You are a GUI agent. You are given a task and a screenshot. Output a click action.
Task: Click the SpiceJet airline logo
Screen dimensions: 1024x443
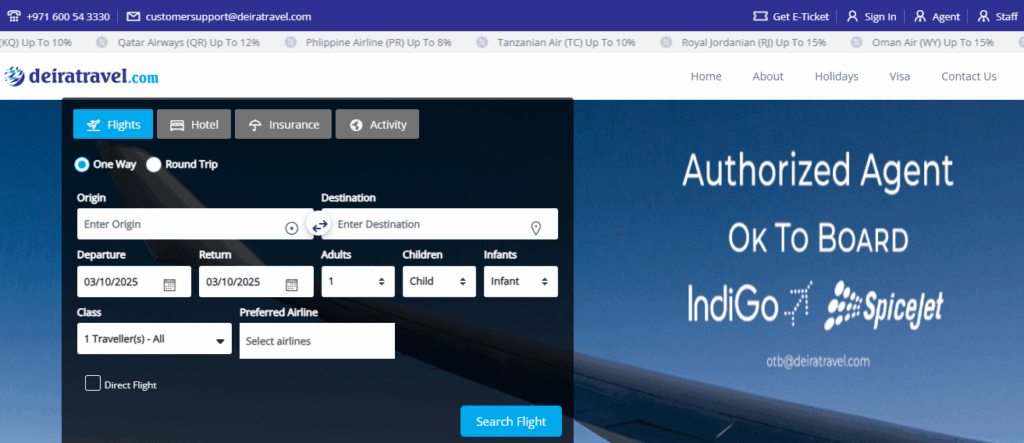[x=884, y=305]
